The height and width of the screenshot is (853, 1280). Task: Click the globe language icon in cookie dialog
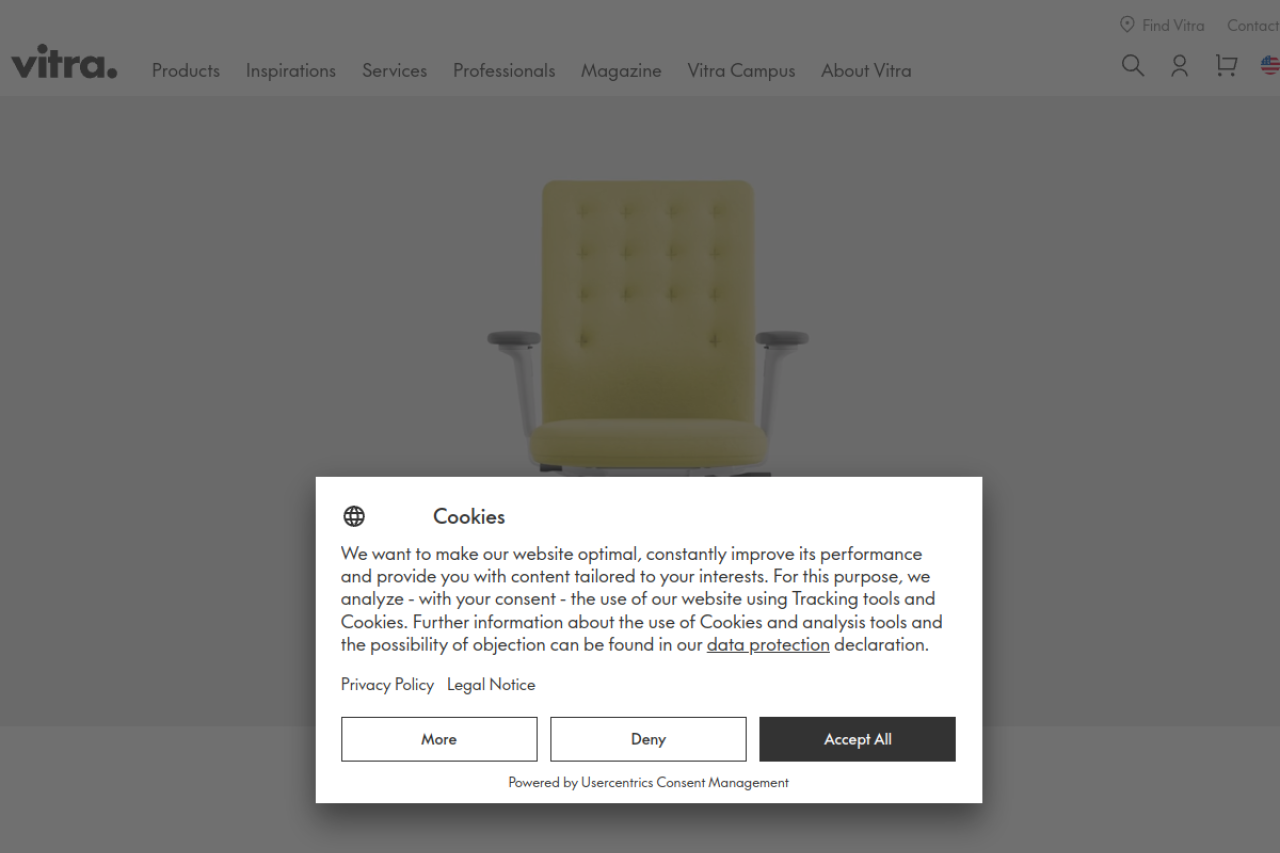coord(354,516)
